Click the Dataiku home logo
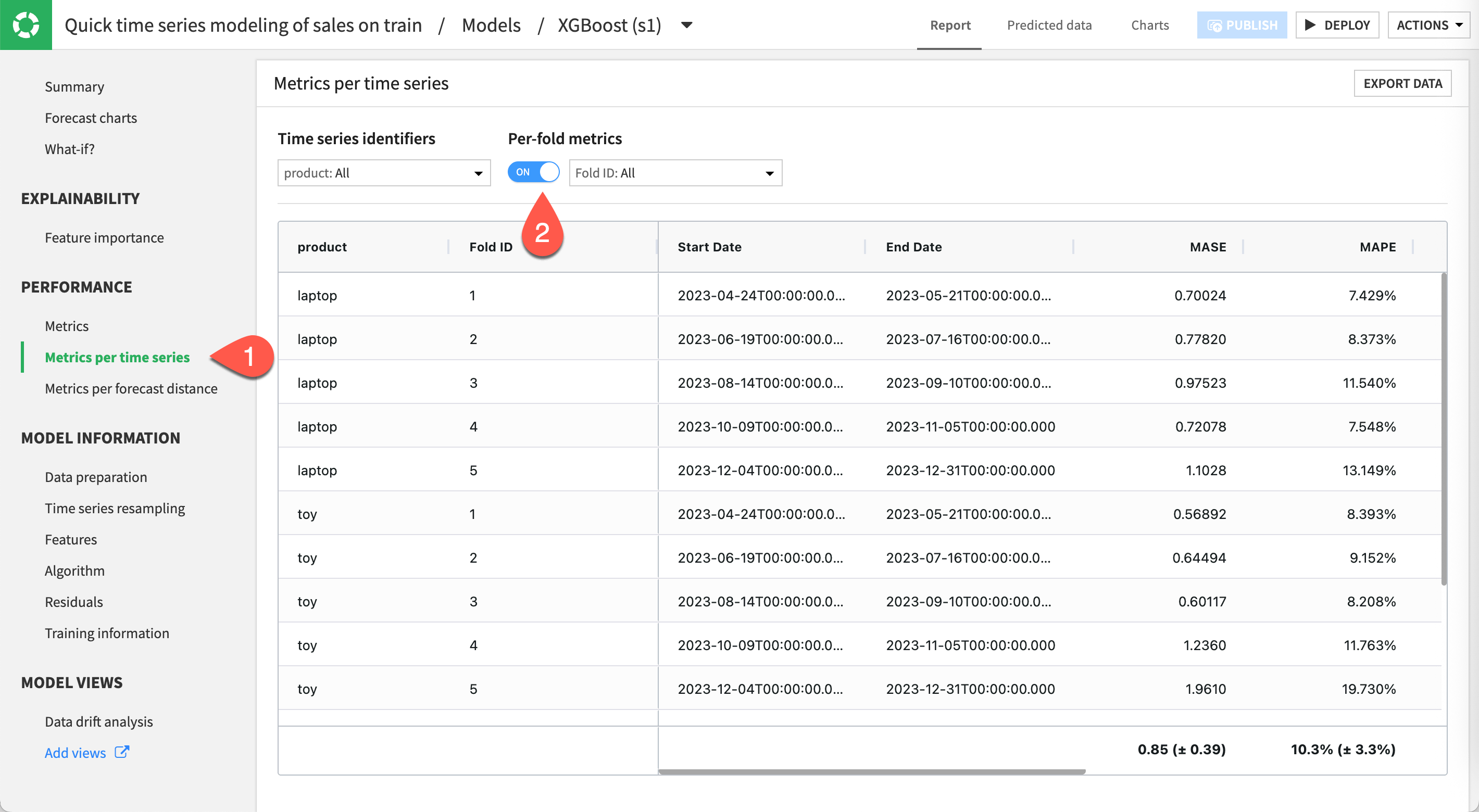 26,24
